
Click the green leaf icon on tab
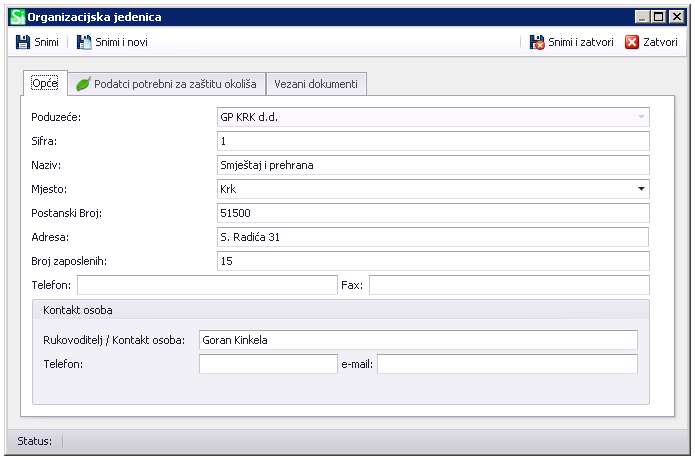click(83, 84)
